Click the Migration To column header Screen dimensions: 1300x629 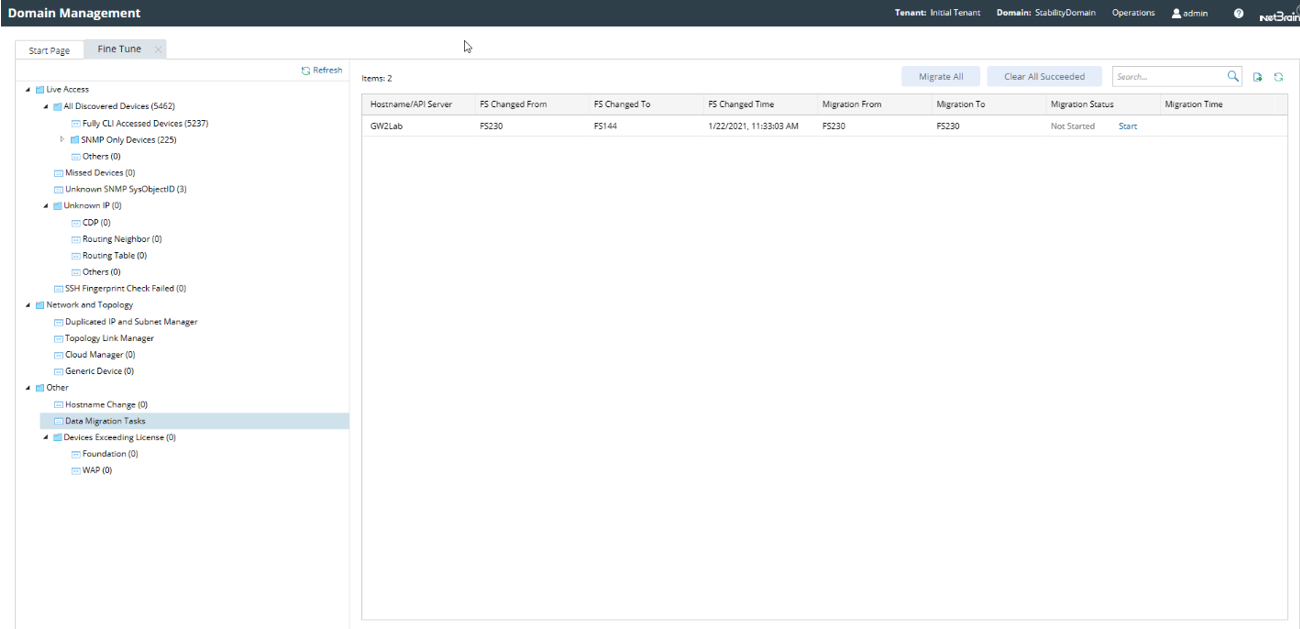984,104
